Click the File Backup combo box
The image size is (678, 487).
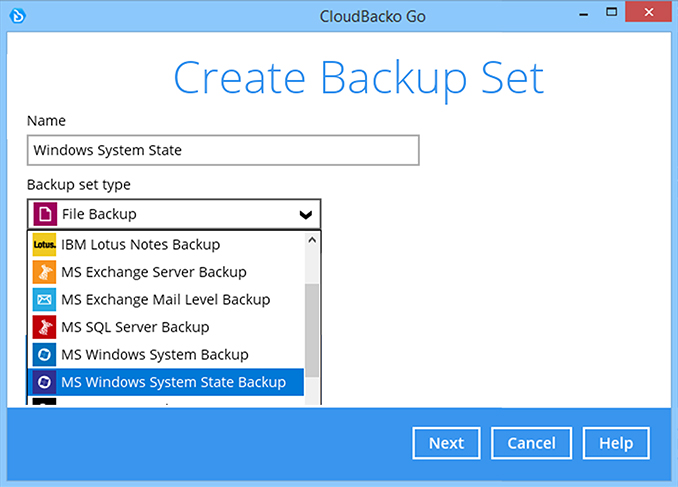(174, 214)
